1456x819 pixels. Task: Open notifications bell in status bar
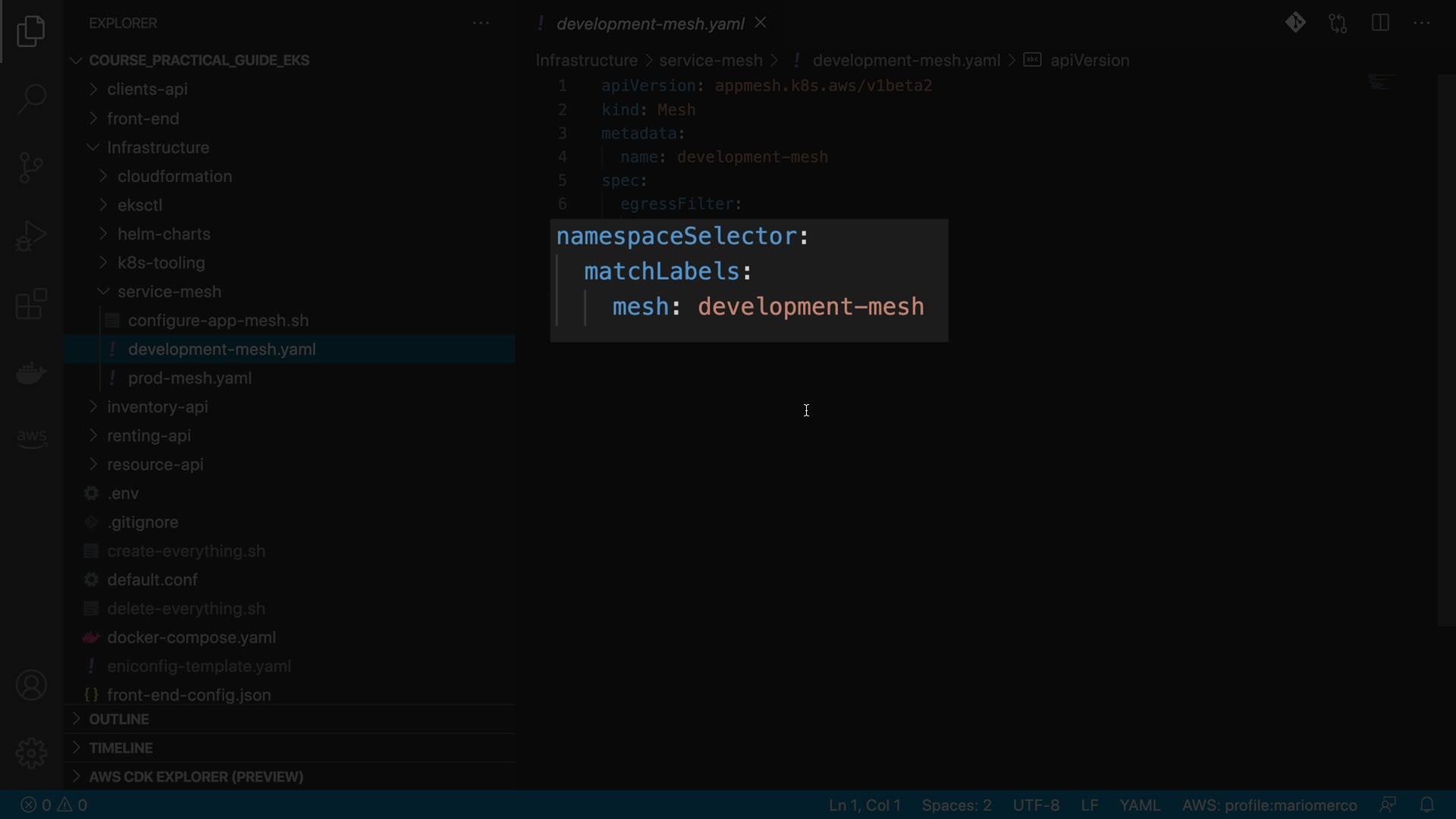(1426, 805)
